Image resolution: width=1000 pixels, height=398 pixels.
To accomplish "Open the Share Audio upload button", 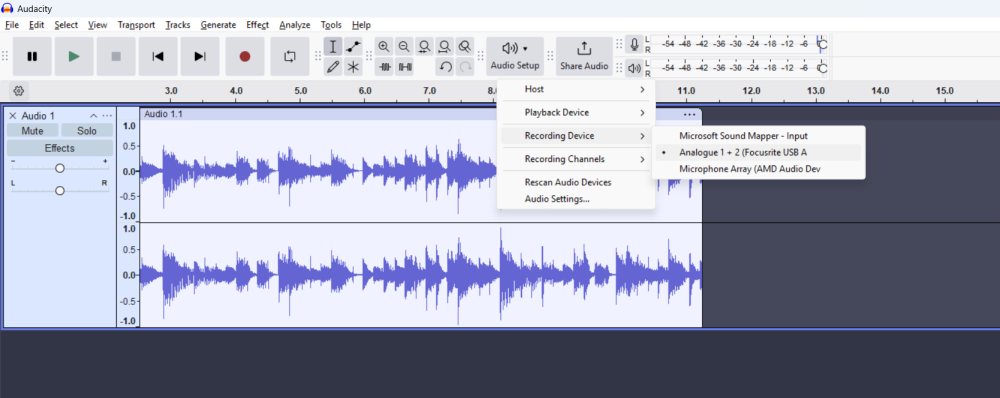I will [x=584, y=56].
